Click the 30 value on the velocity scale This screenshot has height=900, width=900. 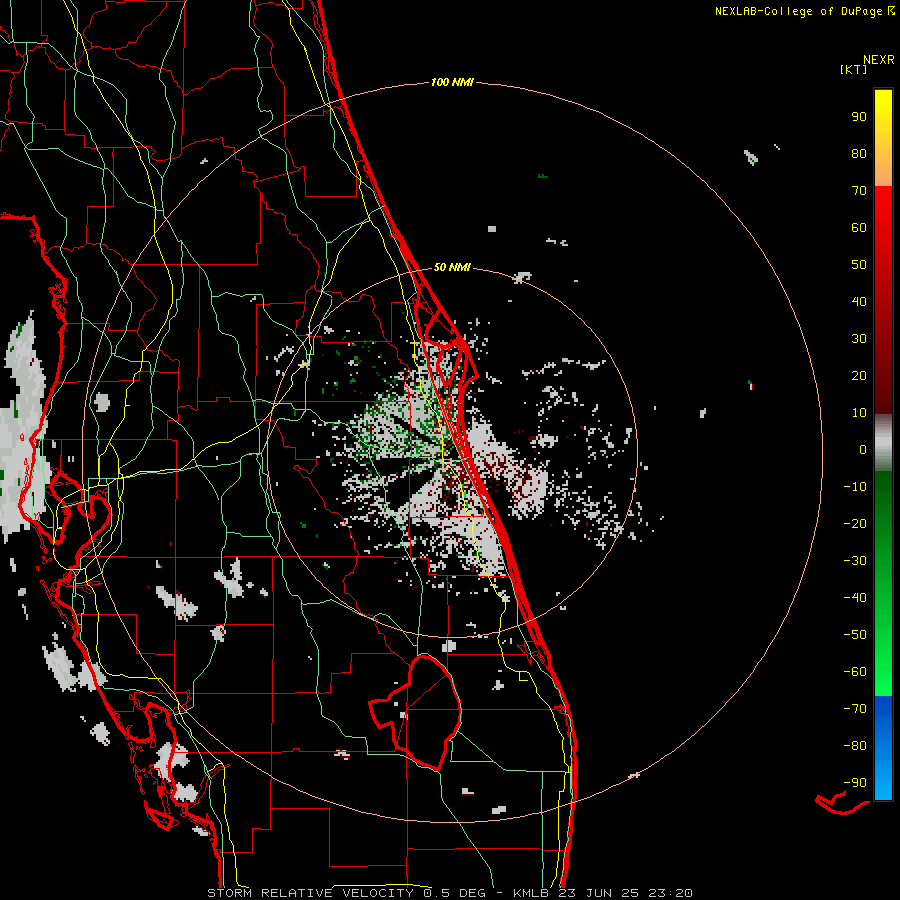[x=859, y=339]
